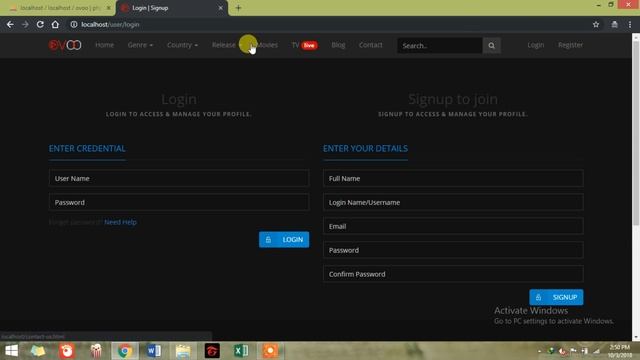This screenshot has height=360, width=640.
Task: Click the Need Help link
Action: pos(120,222)
